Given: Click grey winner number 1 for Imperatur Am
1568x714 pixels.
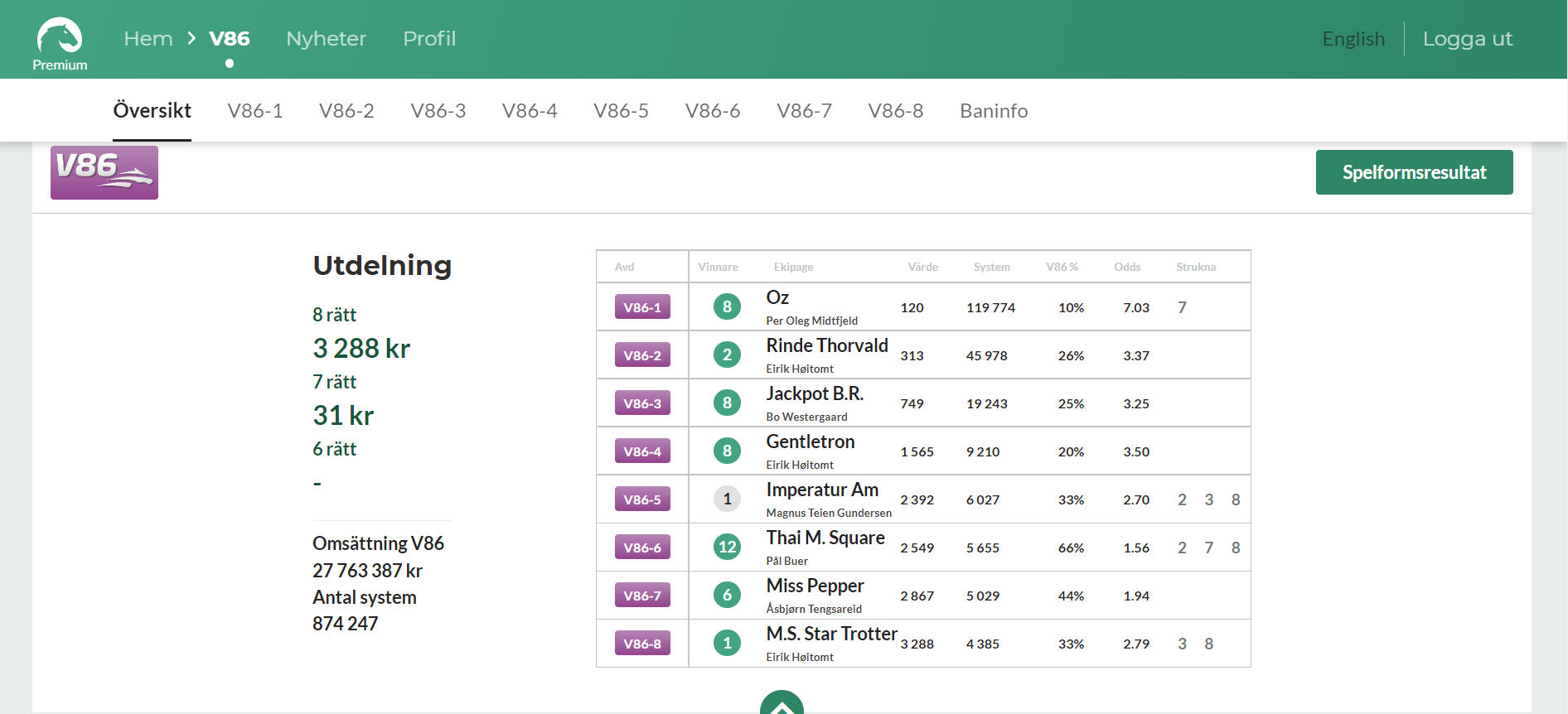Looking at the screenshot, I should tap(727, 499).
